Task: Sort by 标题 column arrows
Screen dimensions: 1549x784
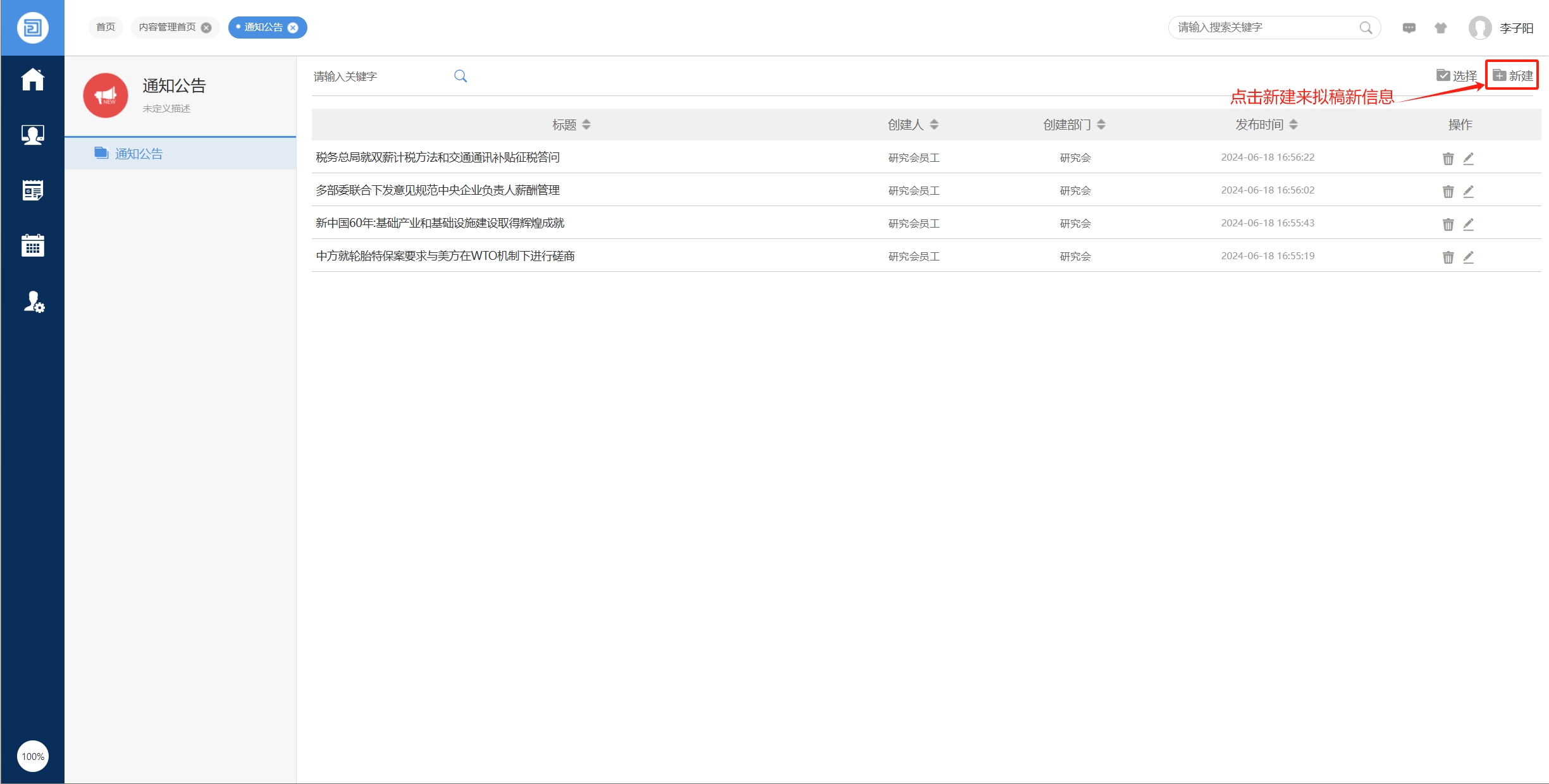Action: [586, 125]
